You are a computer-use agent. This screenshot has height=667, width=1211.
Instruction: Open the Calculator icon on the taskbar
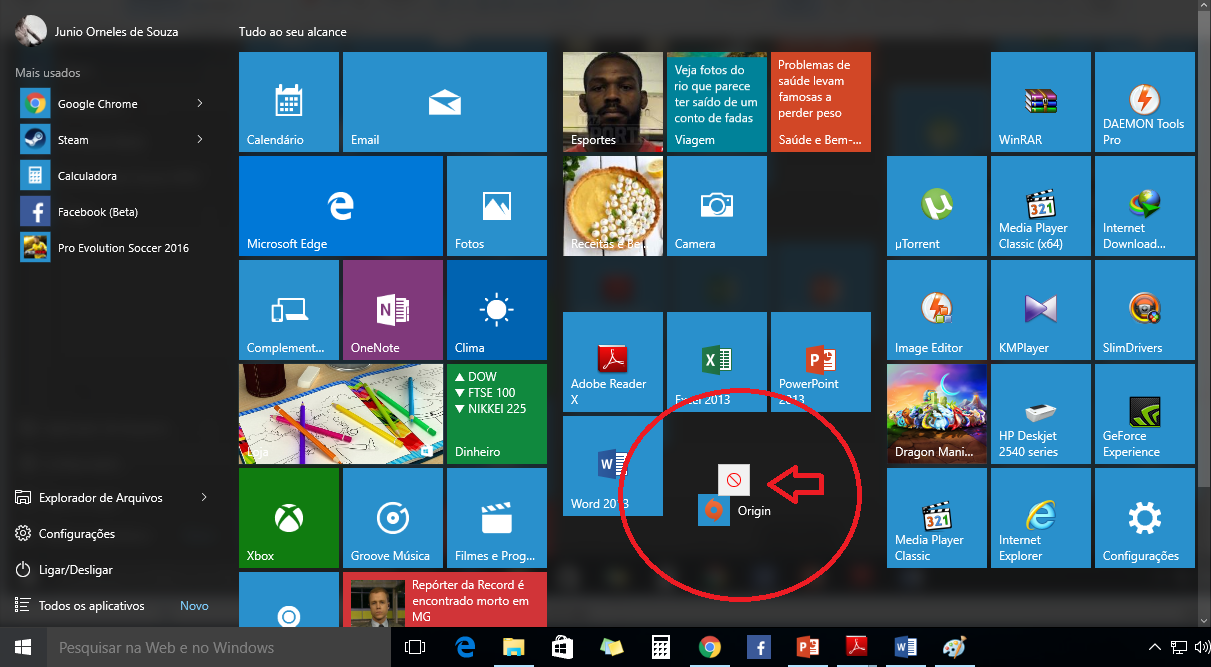click(x=660, y=647)
